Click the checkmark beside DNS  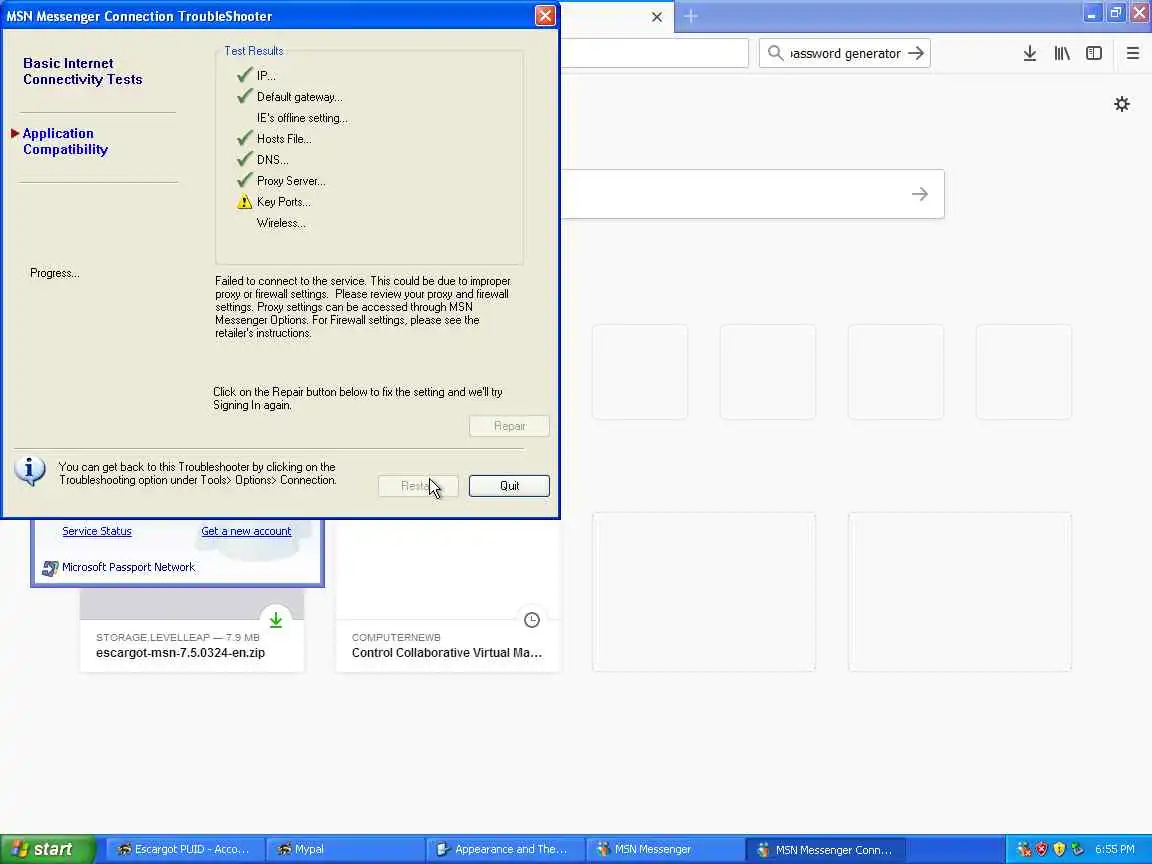click(245, 159)
